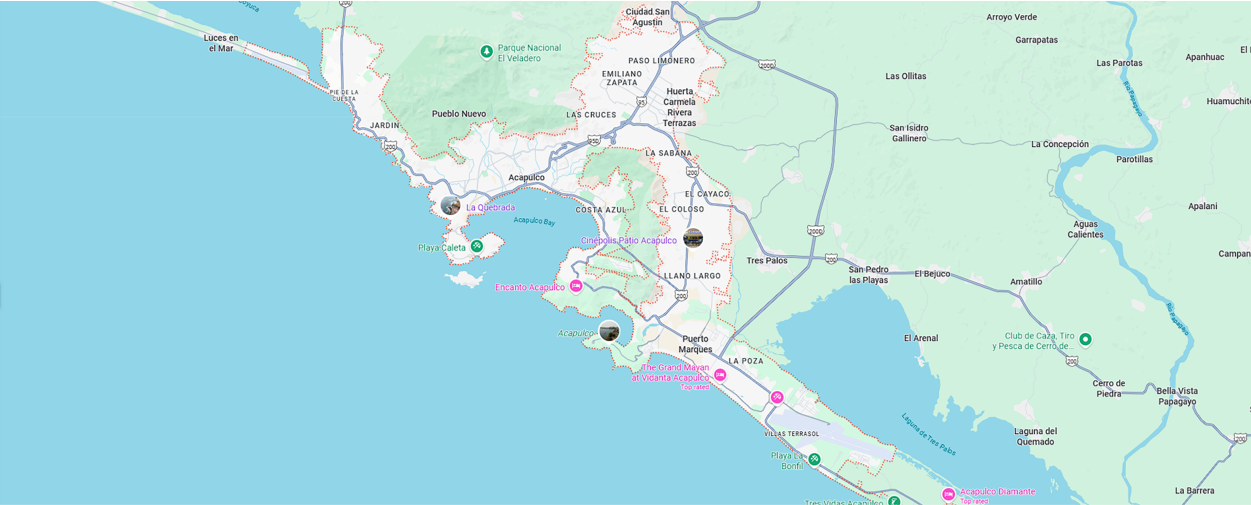Select the Club de Caza, Tiro y Pesca marker

coord(1085,339)
